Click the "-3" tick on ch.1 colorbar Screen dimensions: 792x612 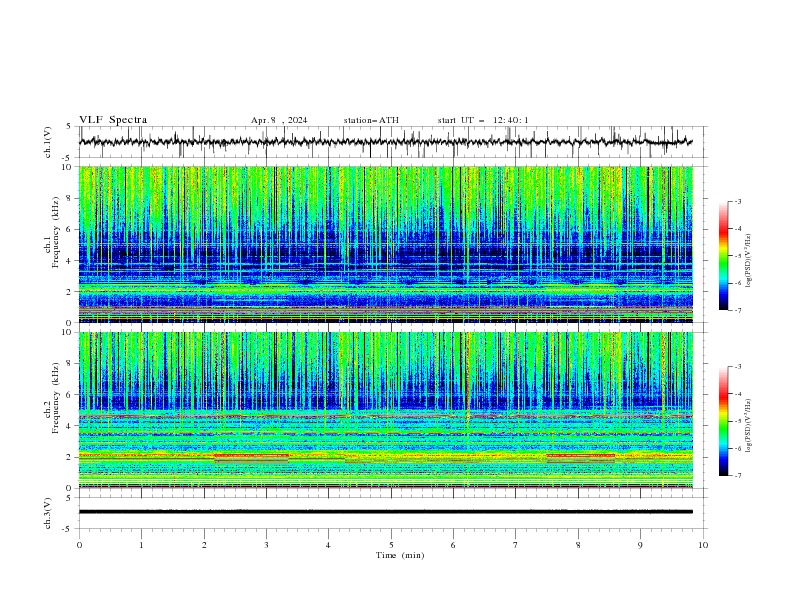pyautogui.click(x=738, y=201)
